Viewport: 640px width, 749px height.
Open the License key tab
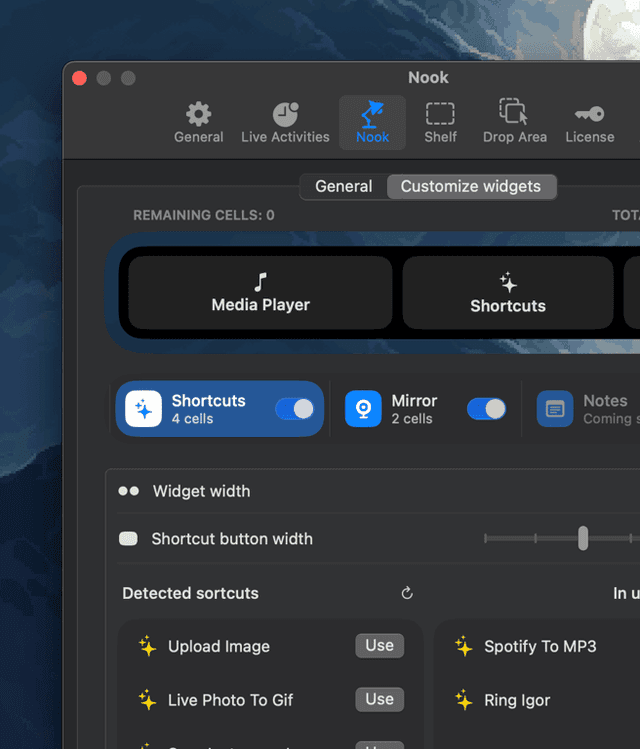coord(589,122)
